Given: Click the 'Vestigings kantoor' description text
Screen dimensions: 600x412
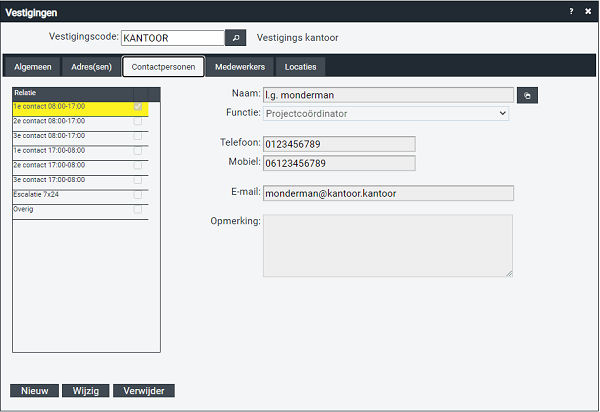Looking at the screenshot, I should coord(297,38).
